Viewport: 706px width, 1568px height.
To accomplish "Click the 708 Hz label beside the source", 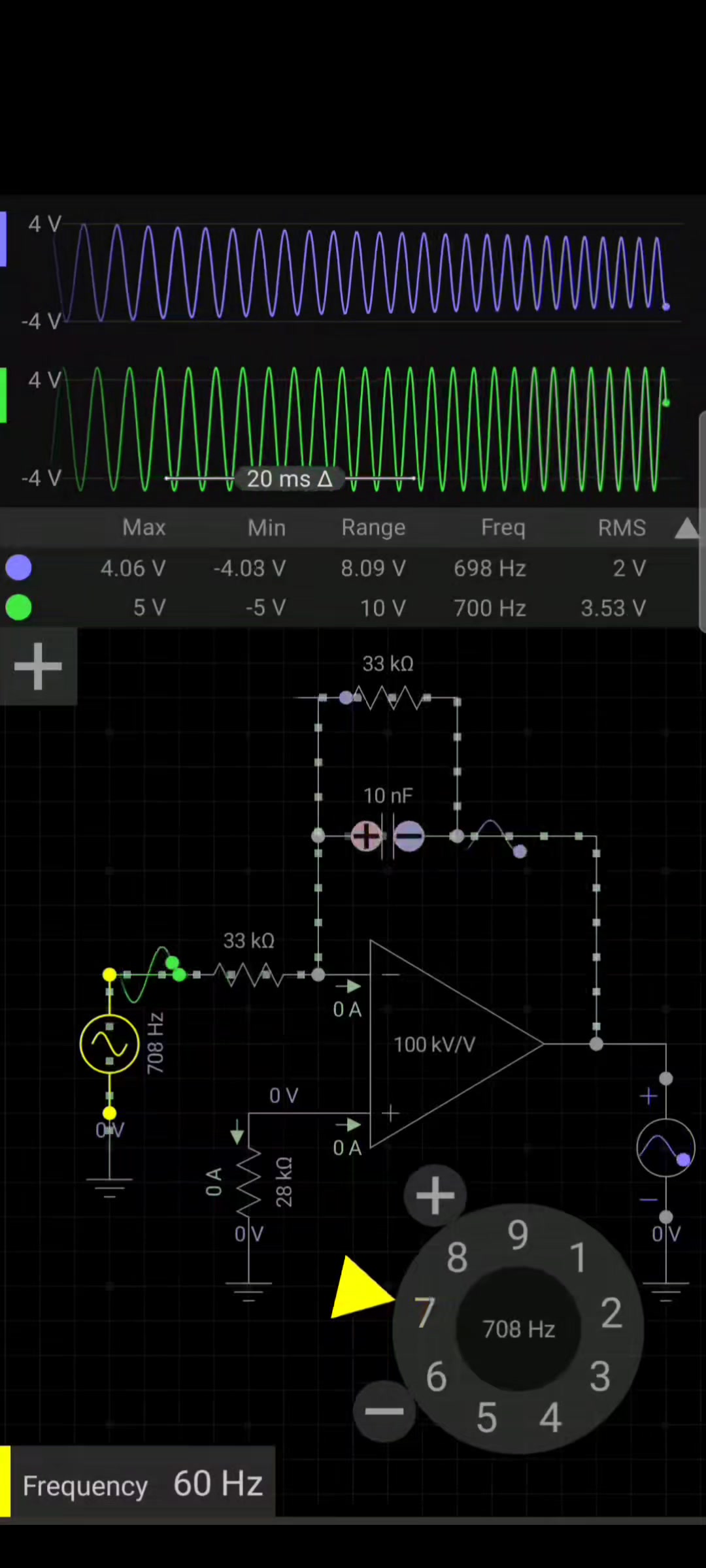I will click(x=156, y=1043).
